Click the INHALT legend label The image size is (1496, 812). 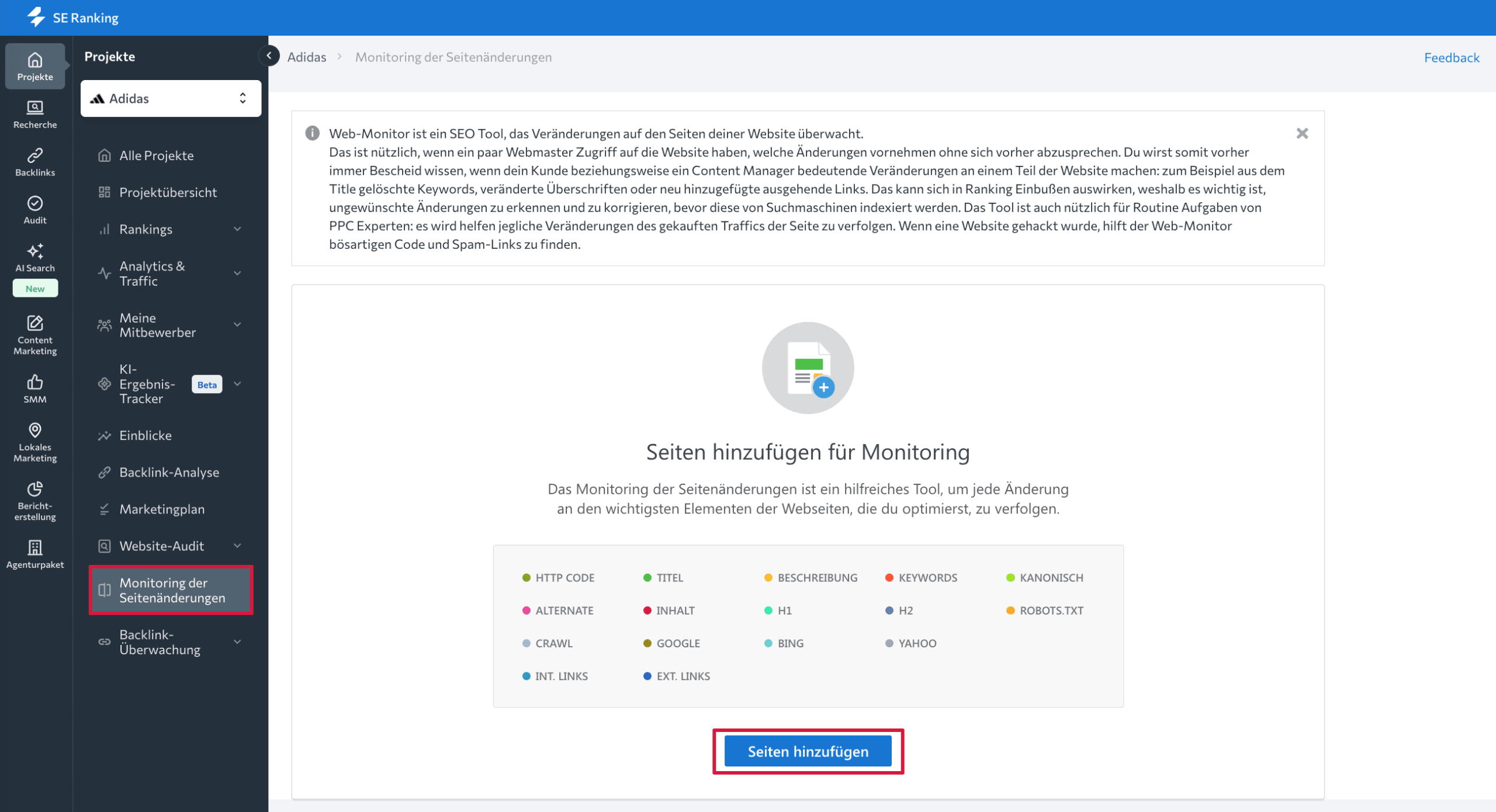tap(676, 610)
